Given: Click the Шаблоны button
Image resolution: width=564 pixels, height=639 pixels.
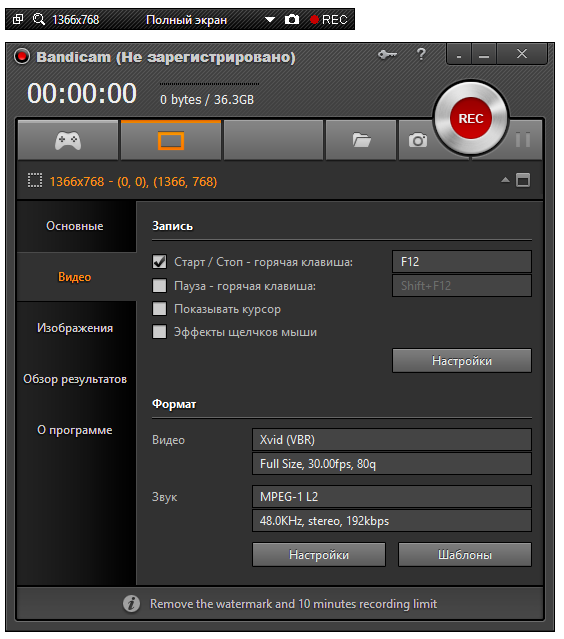Looking at the screenshot, I should click(x=465, y=555).
